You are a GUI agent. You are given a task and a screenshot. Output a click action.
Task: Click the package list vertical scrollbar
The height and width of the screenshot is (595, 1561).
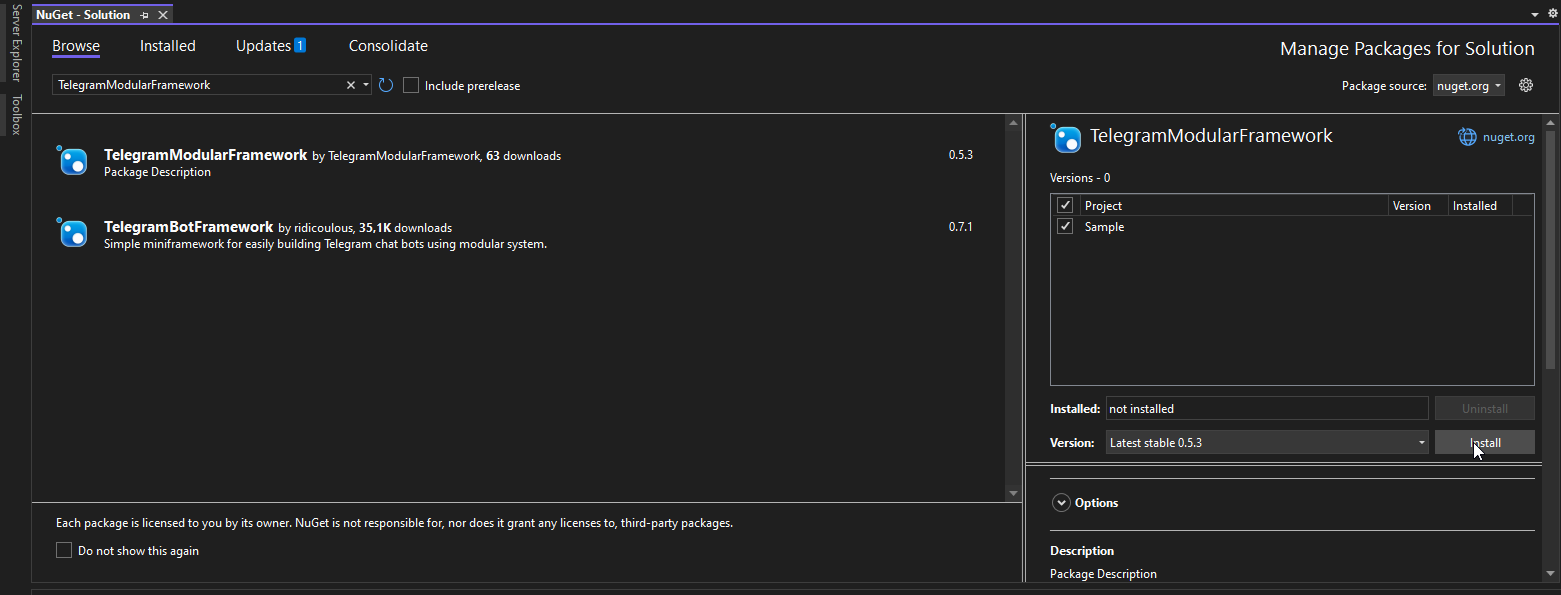[x=1013, y=307]
